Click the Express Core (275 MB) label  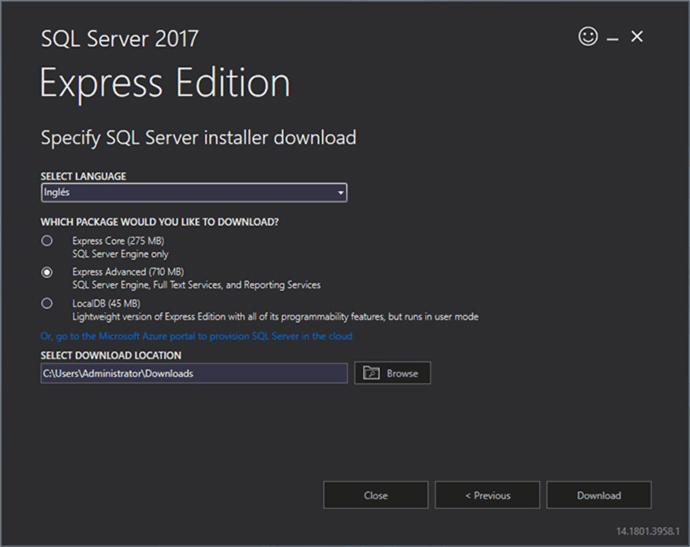coord(118,241)
